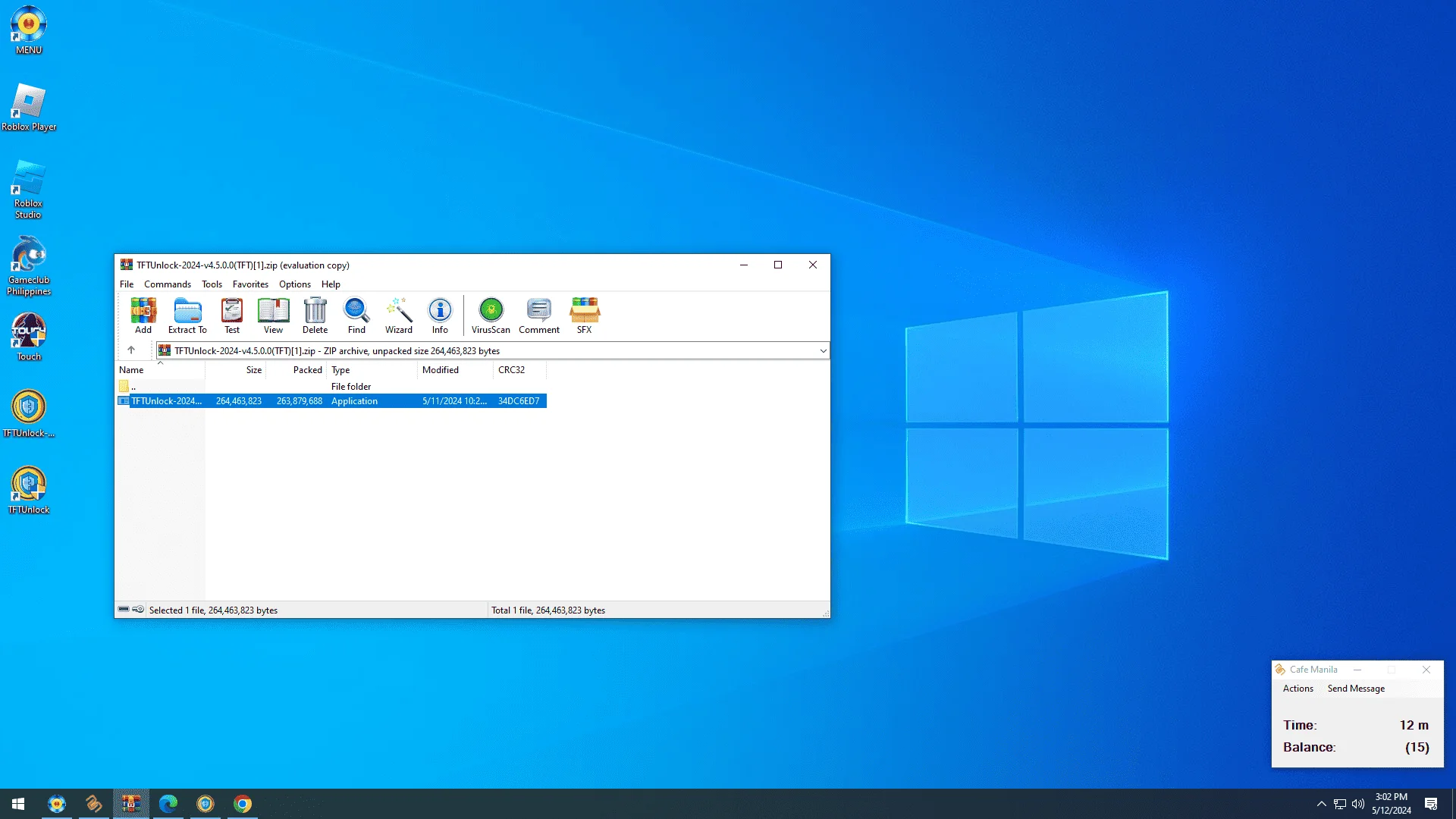Run the Test archive tool

232,315
